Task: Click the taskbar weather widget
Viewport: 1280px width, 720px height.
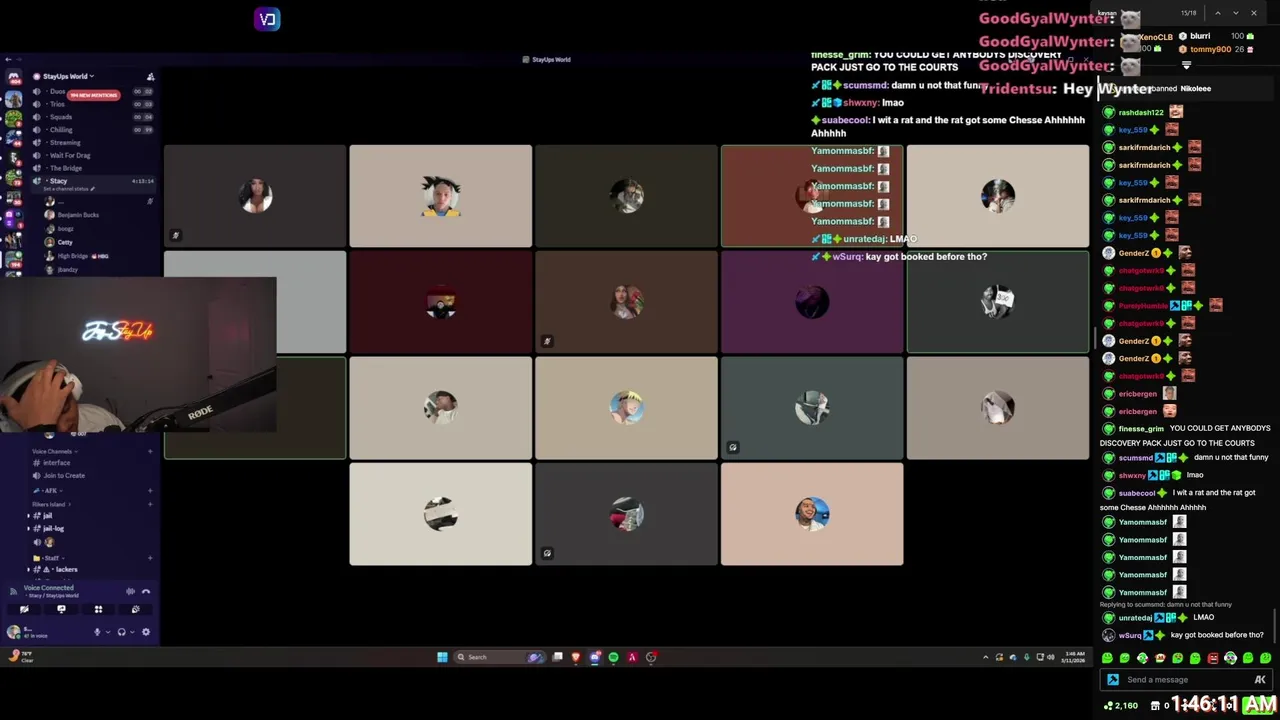Action: (20, 656)
